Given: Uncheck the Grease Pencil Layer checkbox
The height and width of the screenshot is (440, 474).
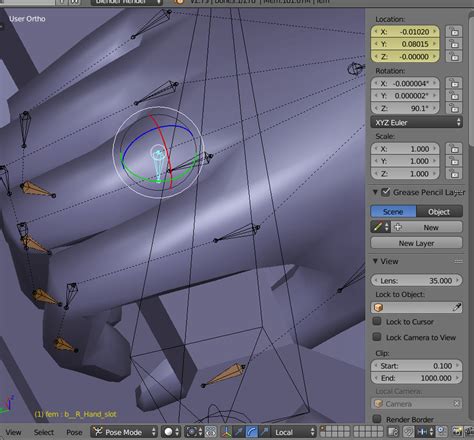Looking at the screenshot, I should (386, 192).
